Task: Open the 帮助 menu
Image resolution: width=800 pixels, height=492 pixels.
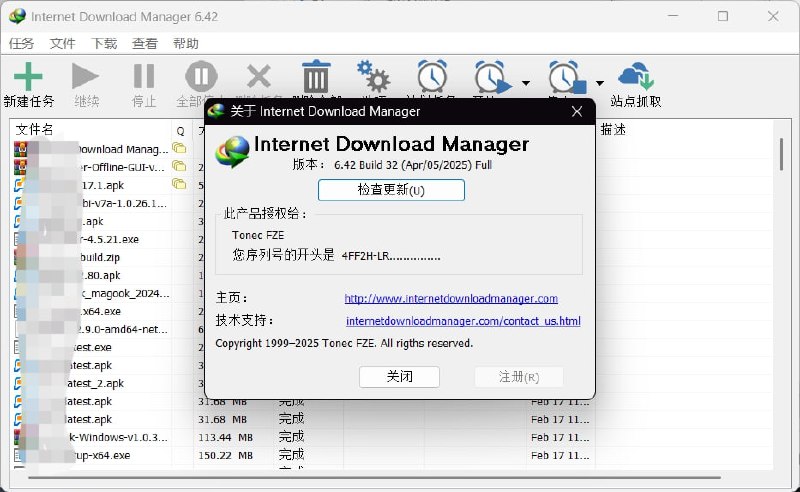Action: coord(186,43)
